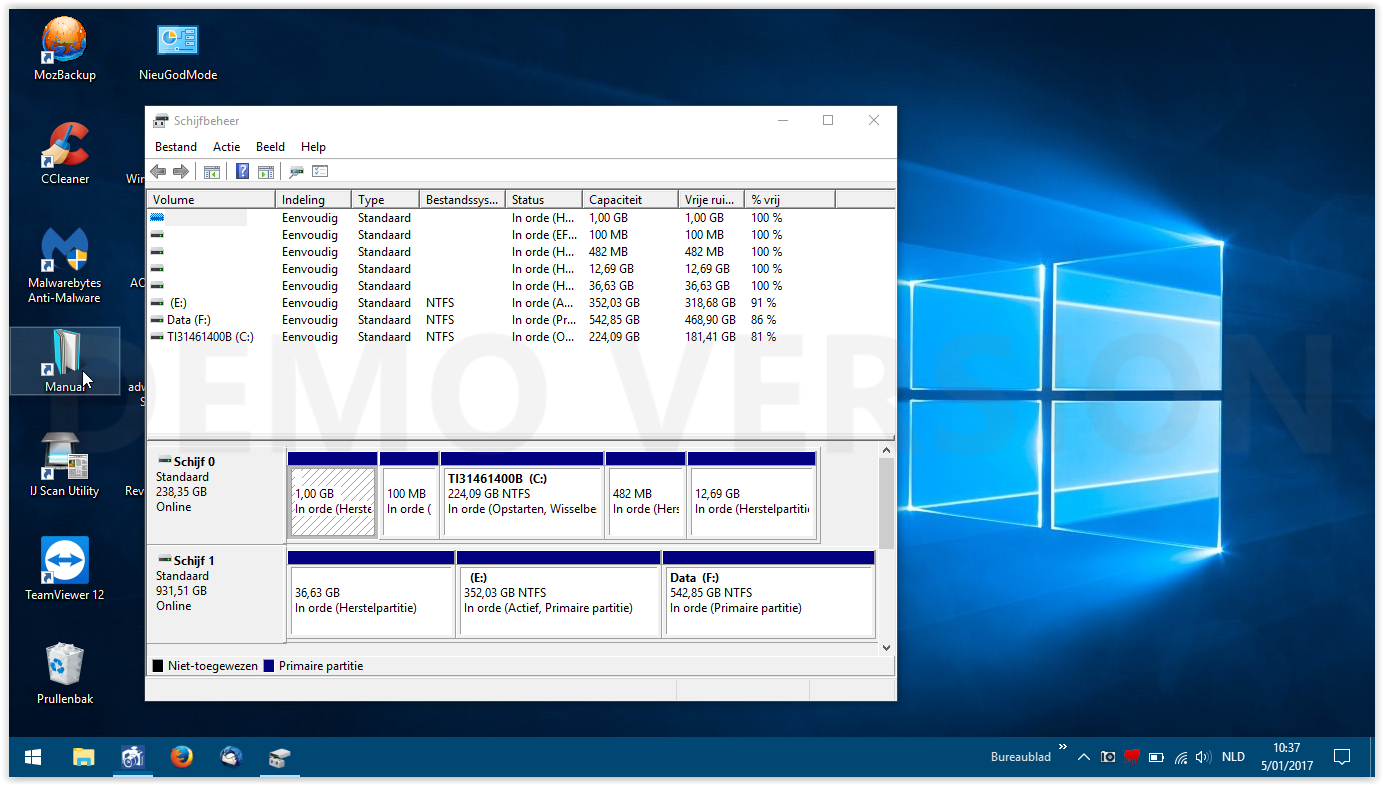Select the Data (F:) partition block
Image resolution: width=1383 pixels, height=785 pixels.
[x=768, y=600]
